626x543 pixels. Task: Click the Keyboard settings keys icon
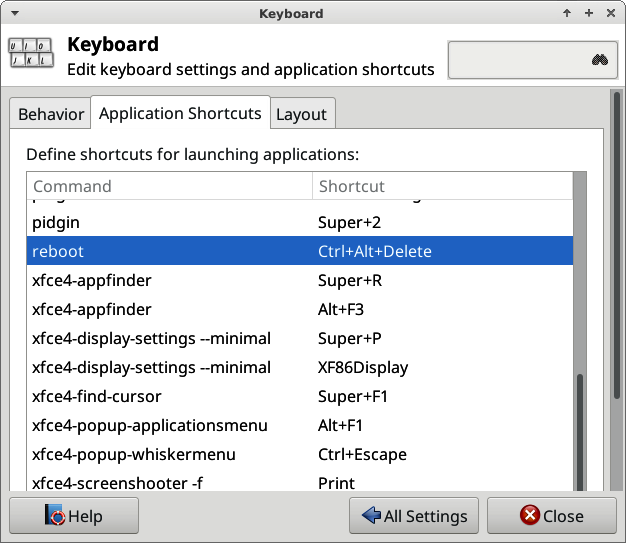click(31, 53)
